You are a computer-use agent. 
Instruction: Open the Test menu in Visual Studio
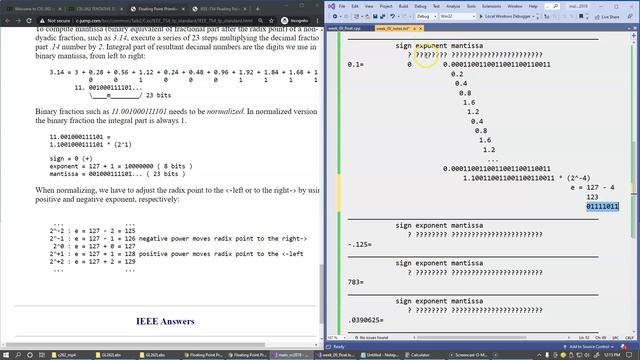[436, 6]
